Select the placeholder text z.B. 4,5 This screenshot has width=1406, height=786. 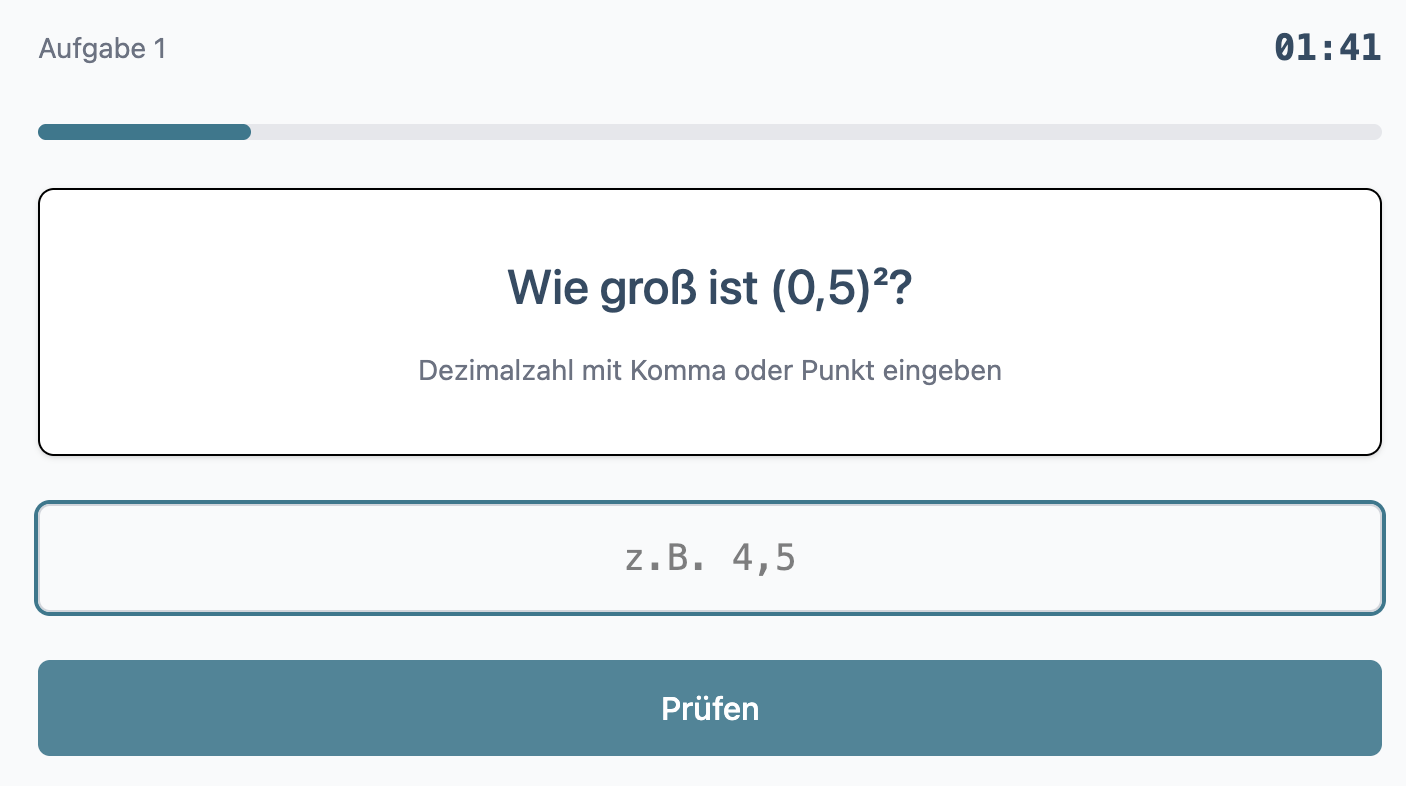point(710,557)
